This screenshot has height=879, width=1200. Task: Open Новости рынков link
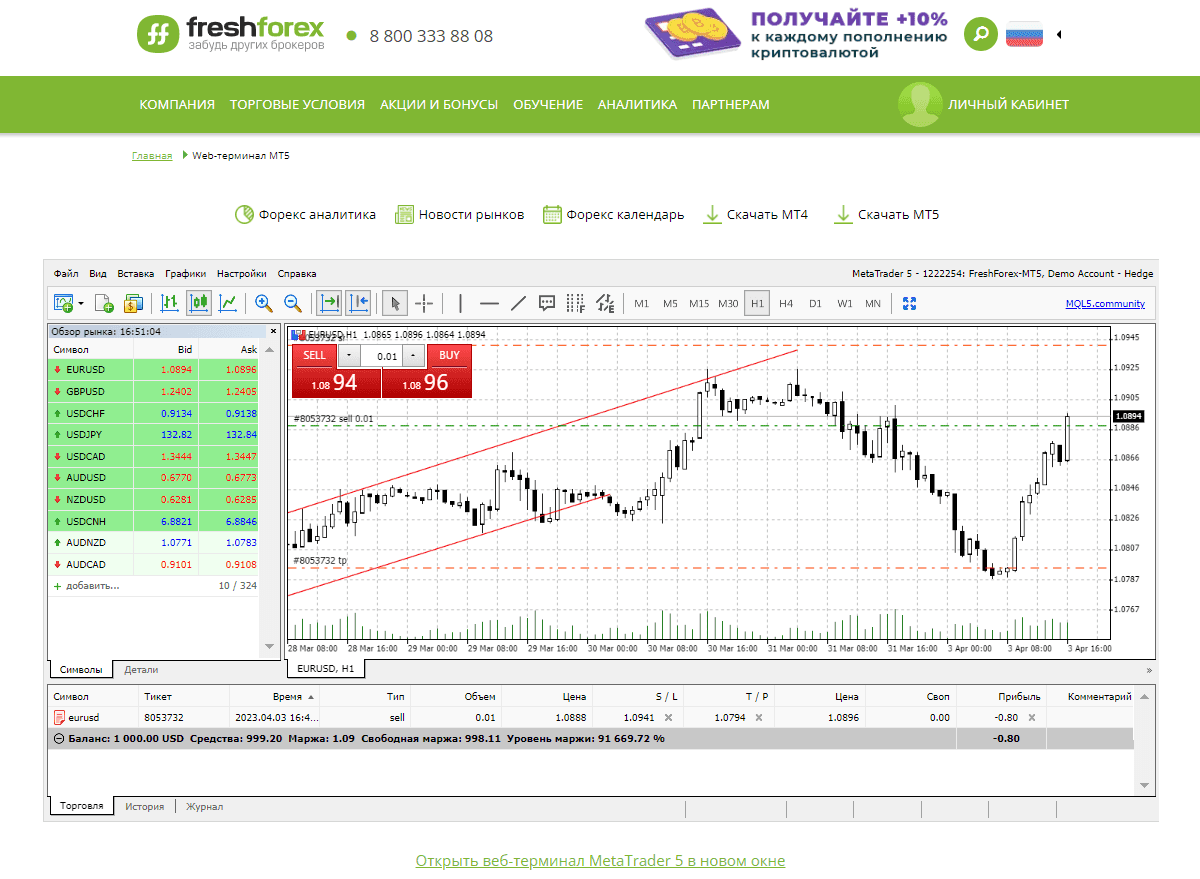pyautogui.click(x=459, y=214)
